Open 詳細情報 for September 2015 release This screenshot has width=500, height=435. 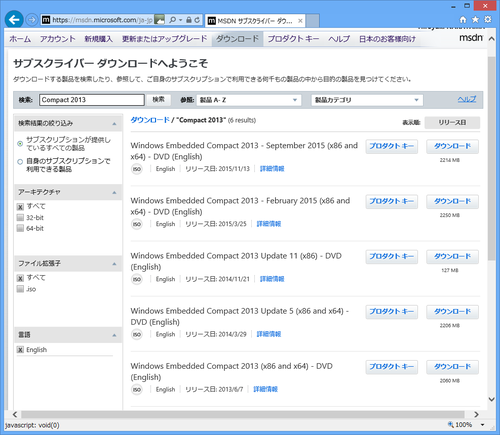[272, 169]
